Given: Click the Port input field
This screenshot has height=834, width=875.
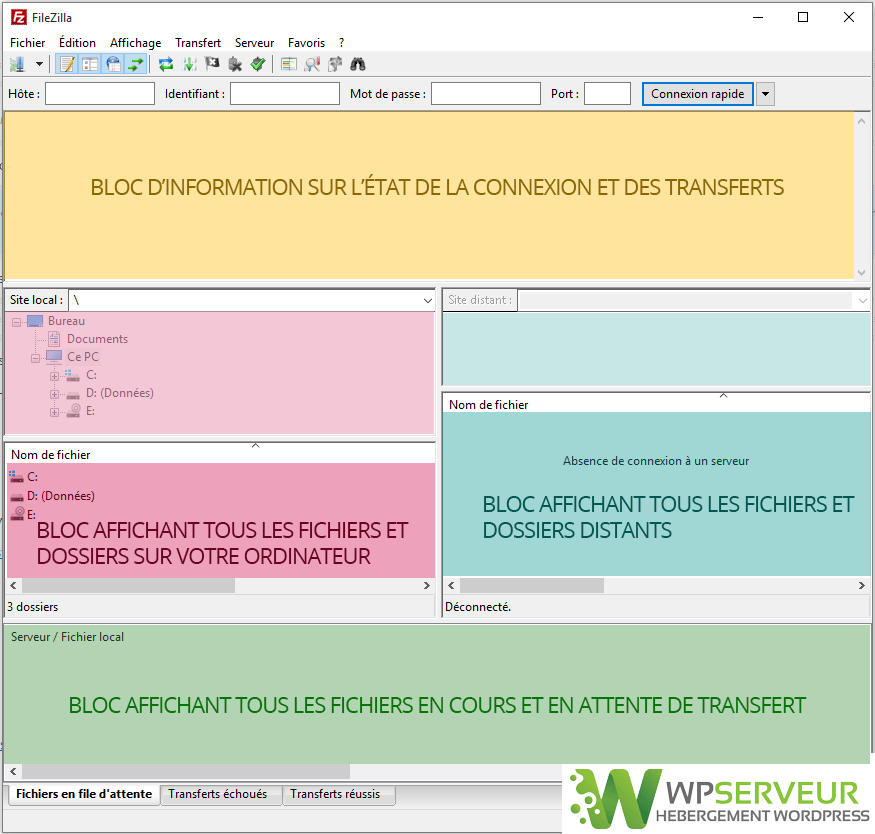Looking at the screenshot, I should click(608, 94).
